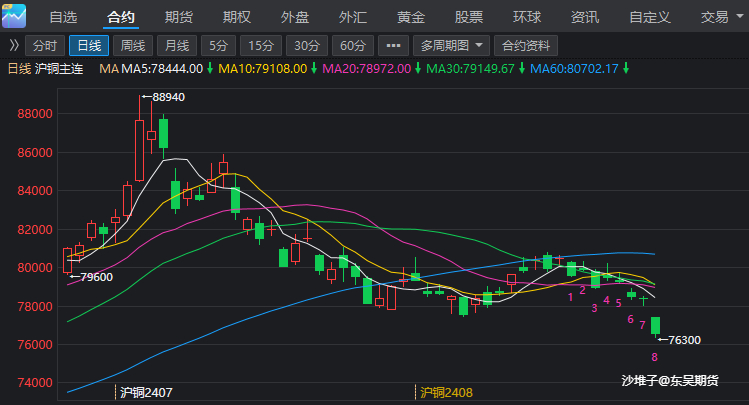Expand the sidebar with double chevron icon
749x405 pixels.
pos(14,46)
